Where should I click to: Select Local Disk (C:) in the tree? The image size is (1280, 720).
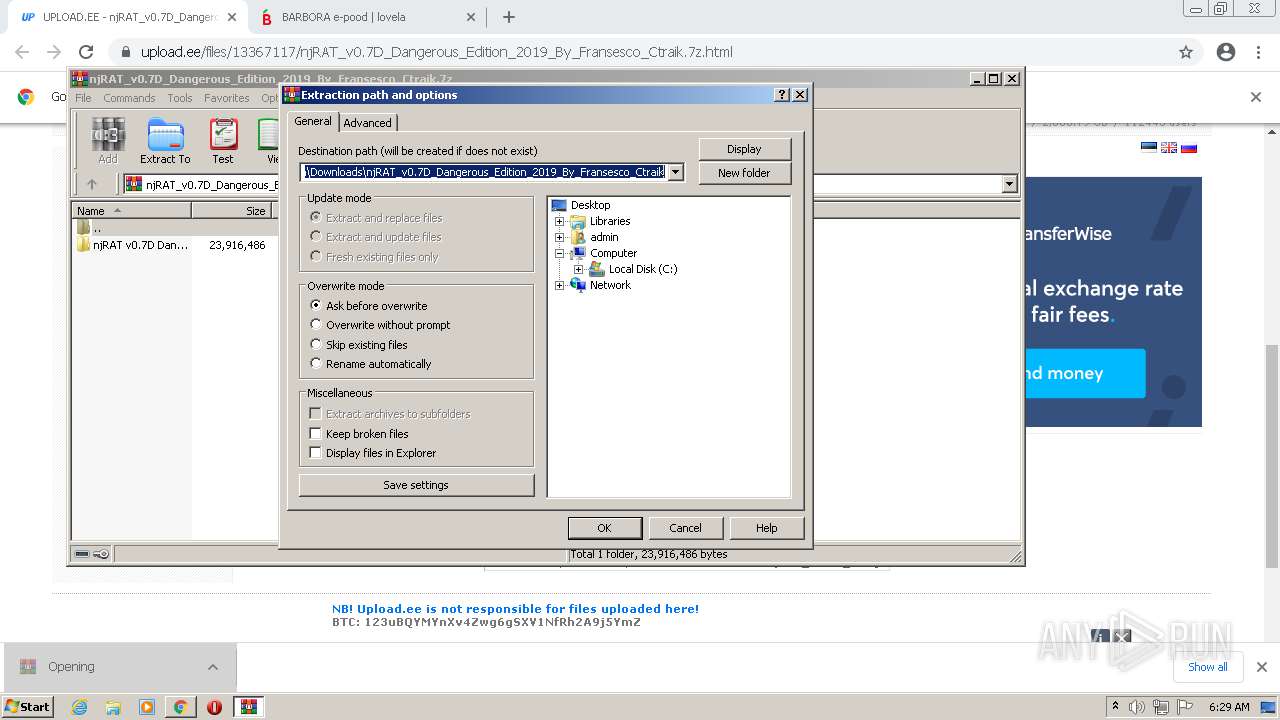click(x=643, y=269)
